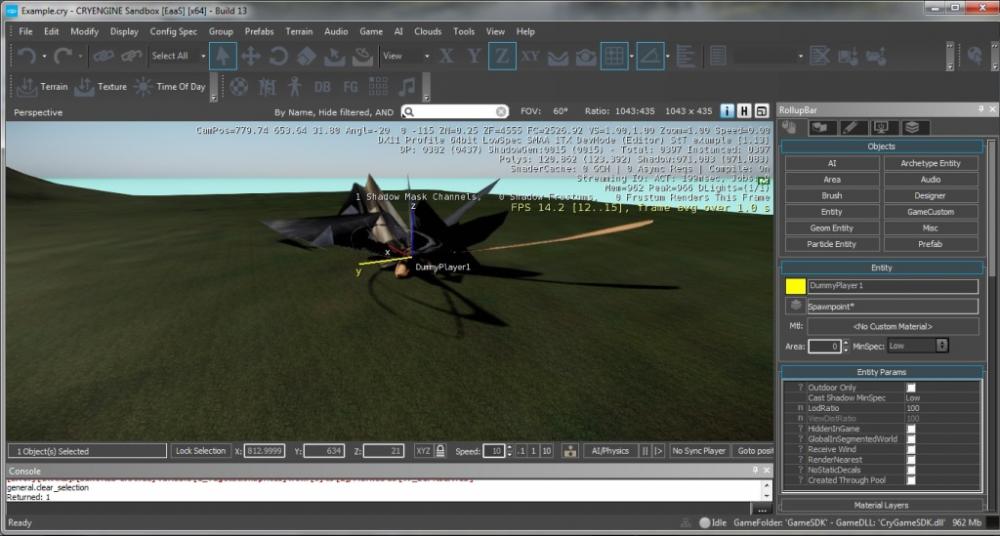
Task: Open the File menu
Action: [x=26, y=31]
